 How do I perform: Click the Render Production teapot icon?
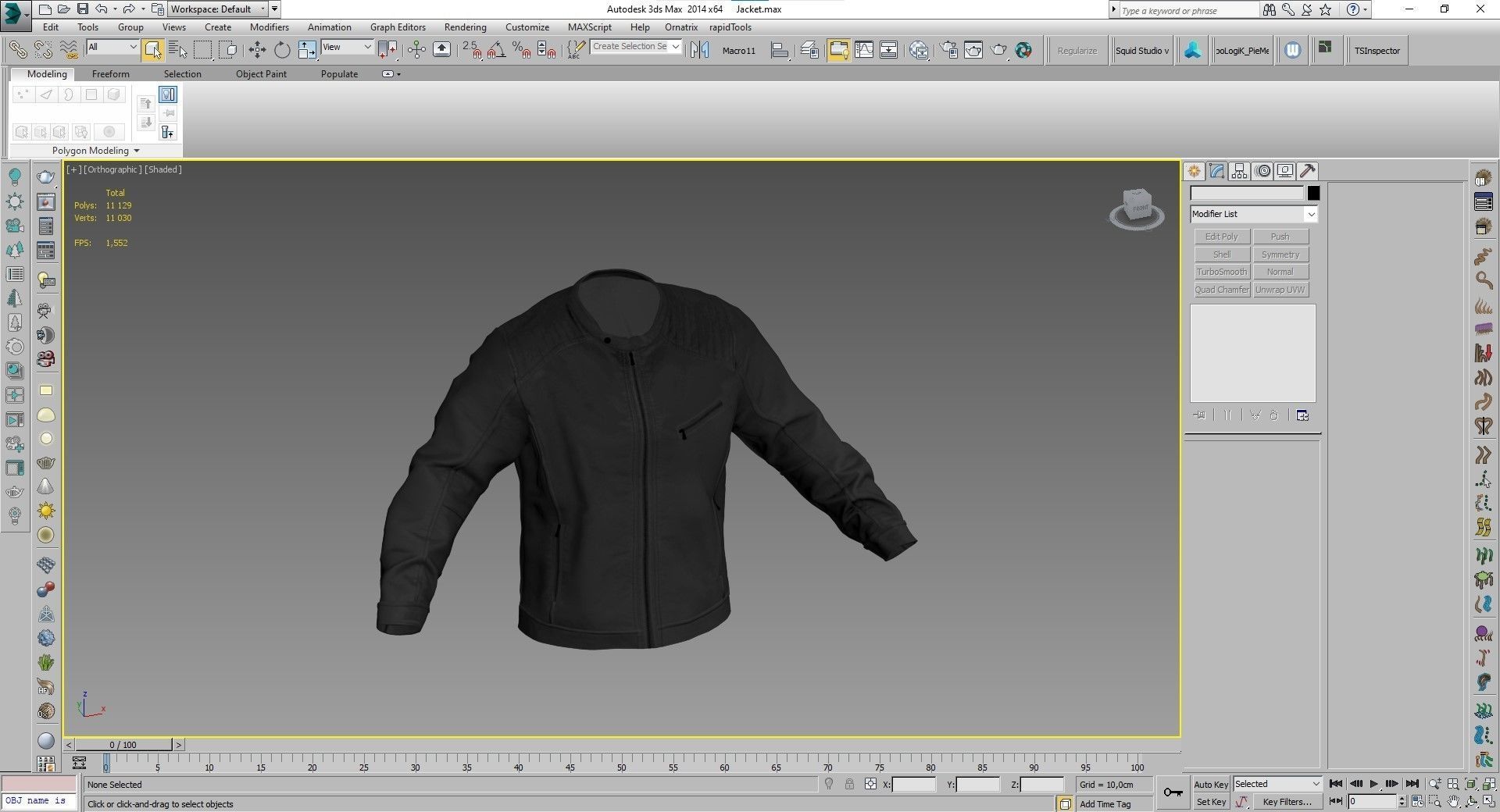999,51
